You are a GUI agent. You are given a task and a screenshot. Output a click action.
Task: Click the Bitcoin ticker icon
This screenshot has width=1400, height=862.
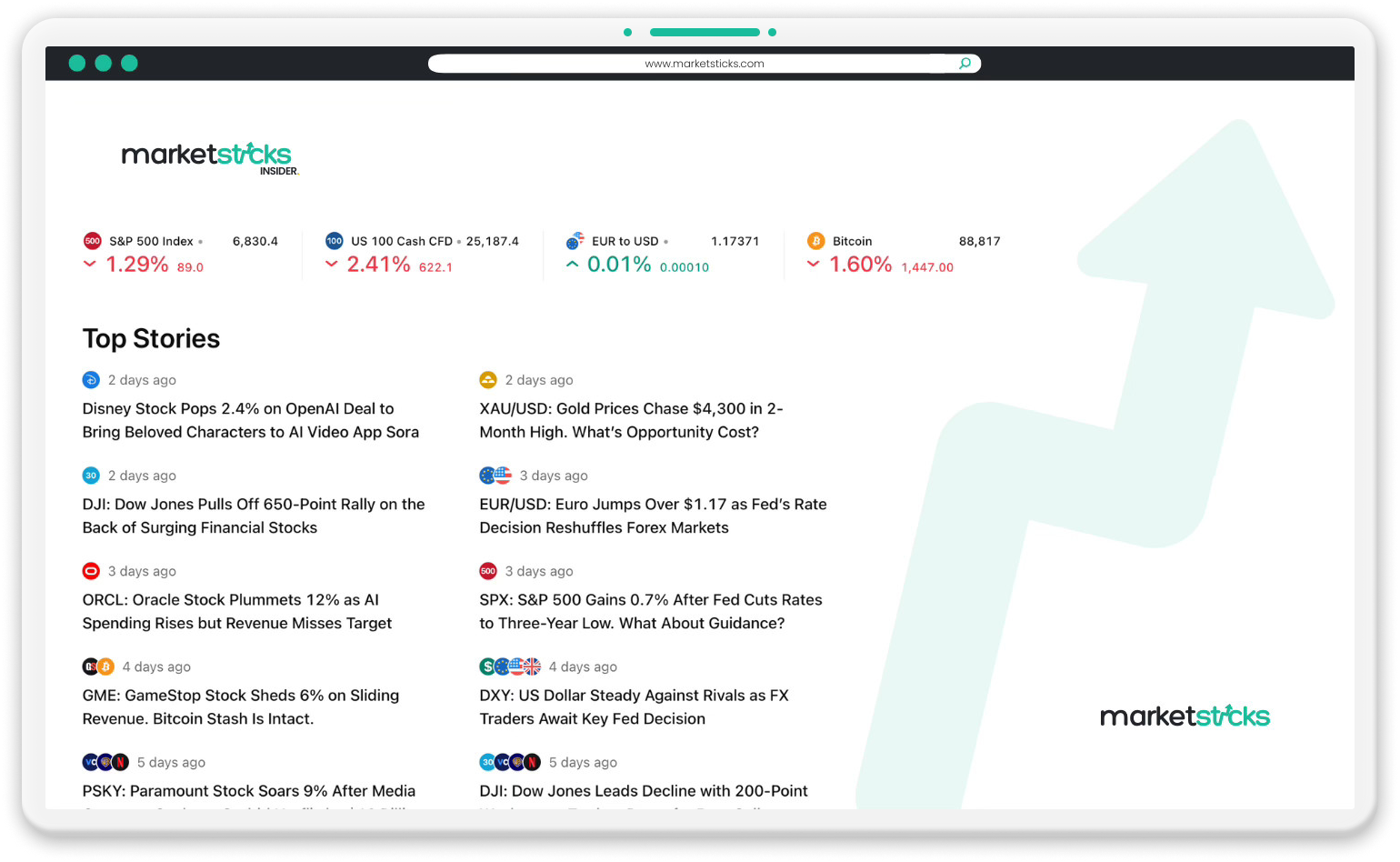(x=816, y=241)
